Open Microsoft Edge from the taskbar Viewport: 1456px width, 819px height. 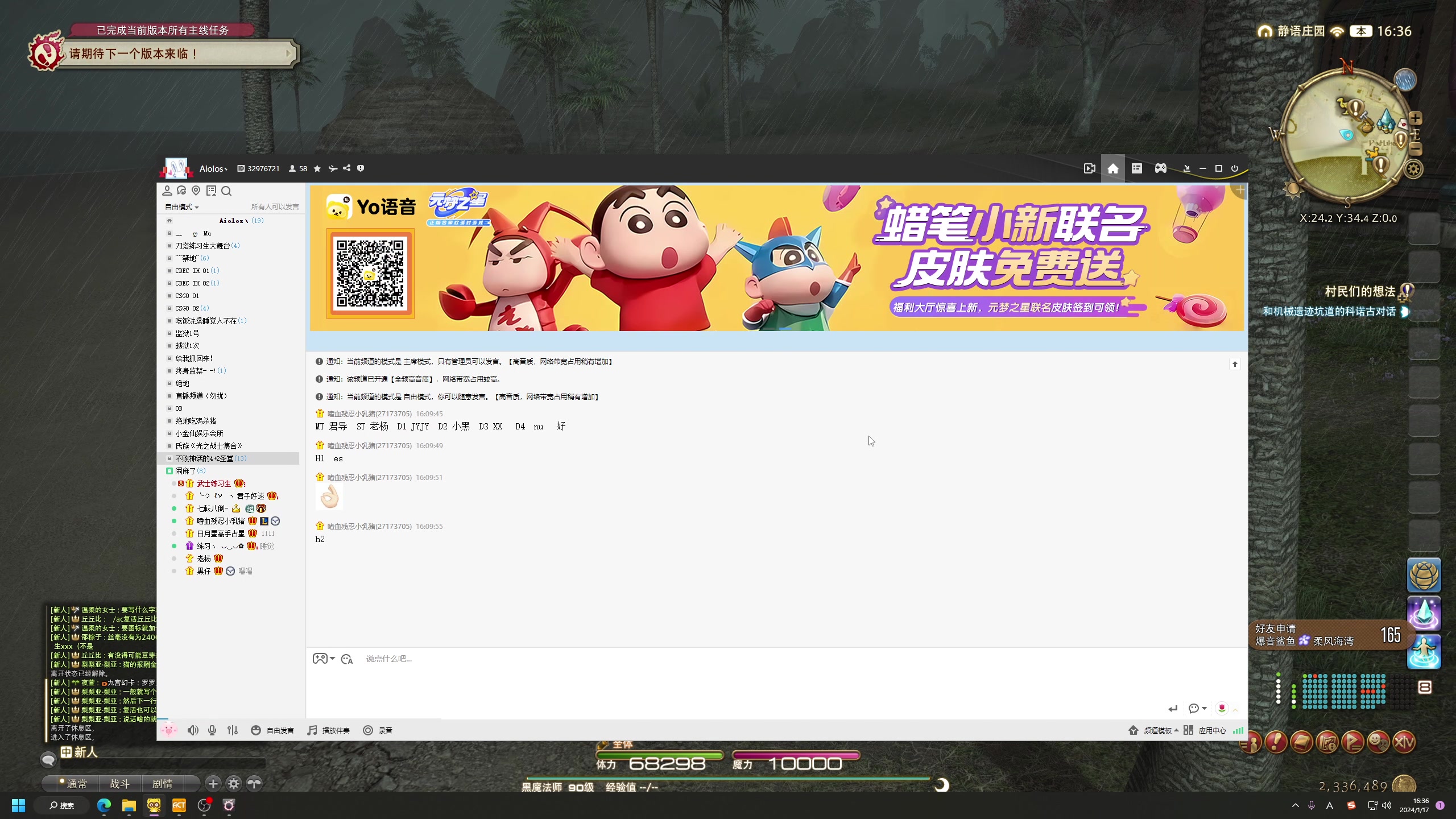point(104,805)
